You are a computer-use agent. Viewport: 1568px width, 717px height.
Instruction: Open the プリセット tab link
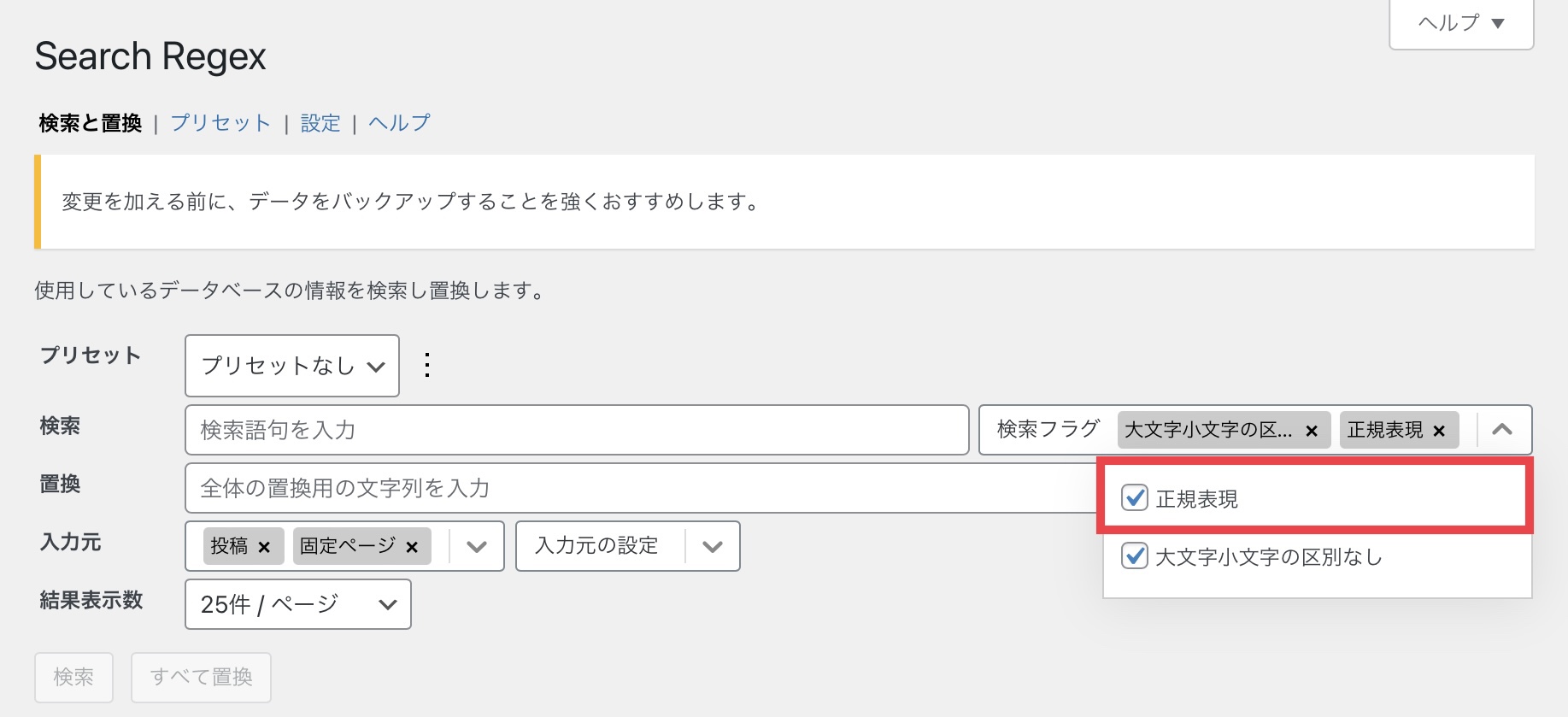220,123
